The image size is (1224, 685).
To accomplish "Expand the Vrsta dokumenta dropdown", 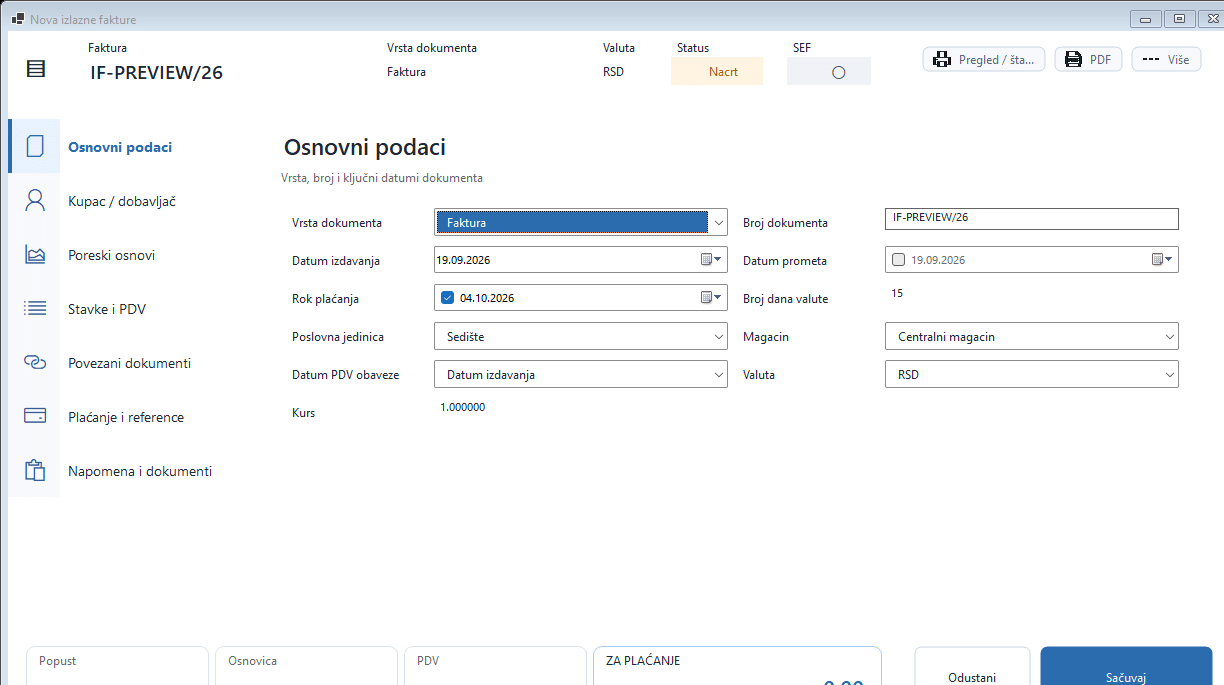I will pos(718,222).
